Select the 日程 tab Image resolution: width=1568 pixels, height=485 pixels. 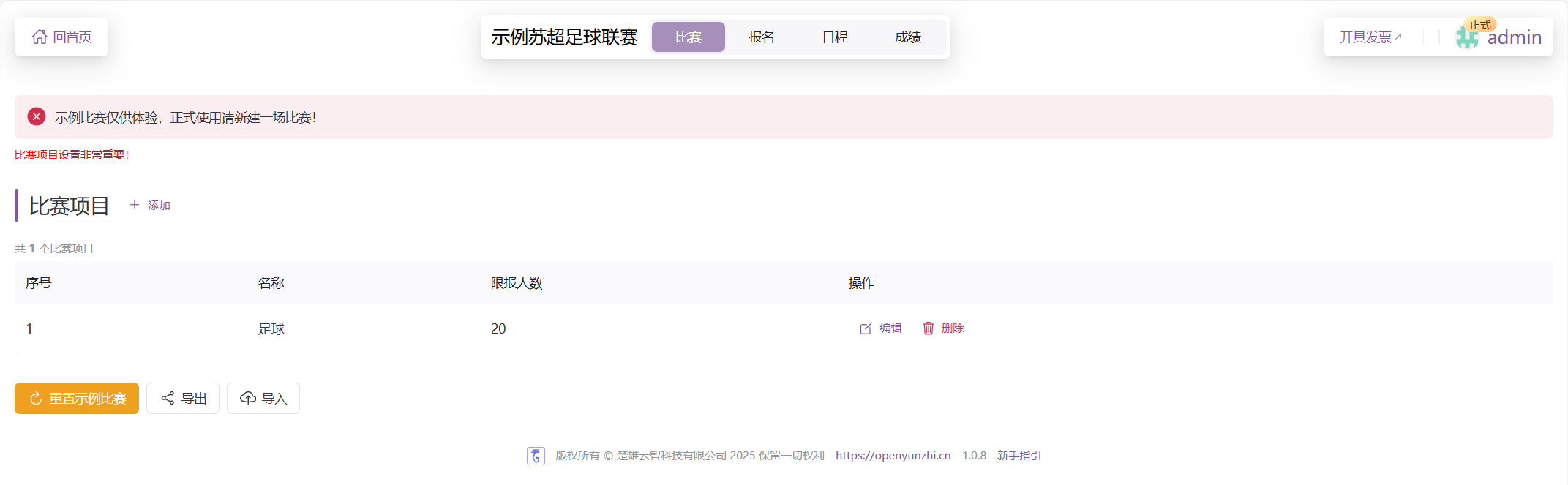point(834,37)
